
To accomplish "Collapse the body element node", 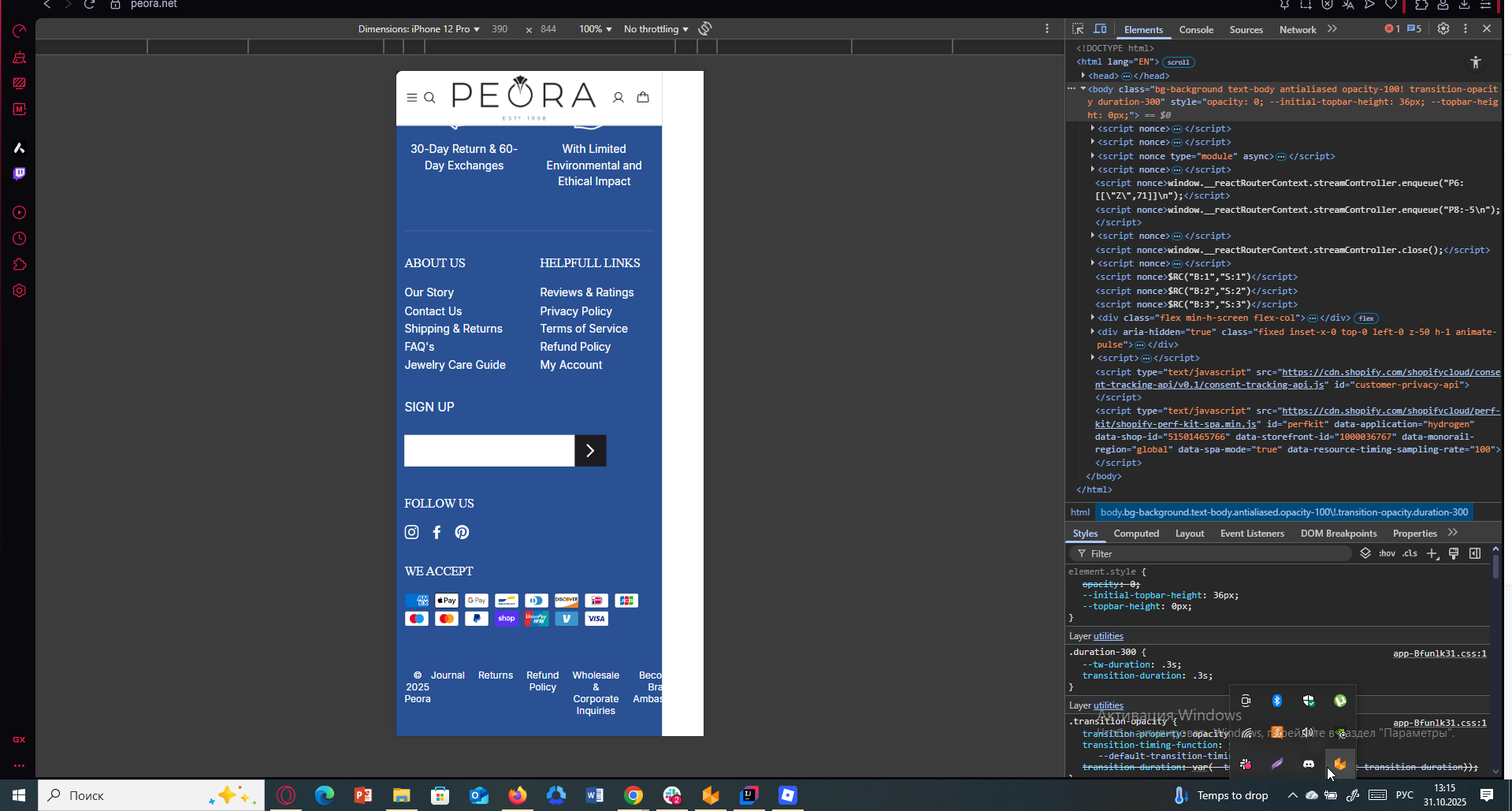I will 1083,89.
